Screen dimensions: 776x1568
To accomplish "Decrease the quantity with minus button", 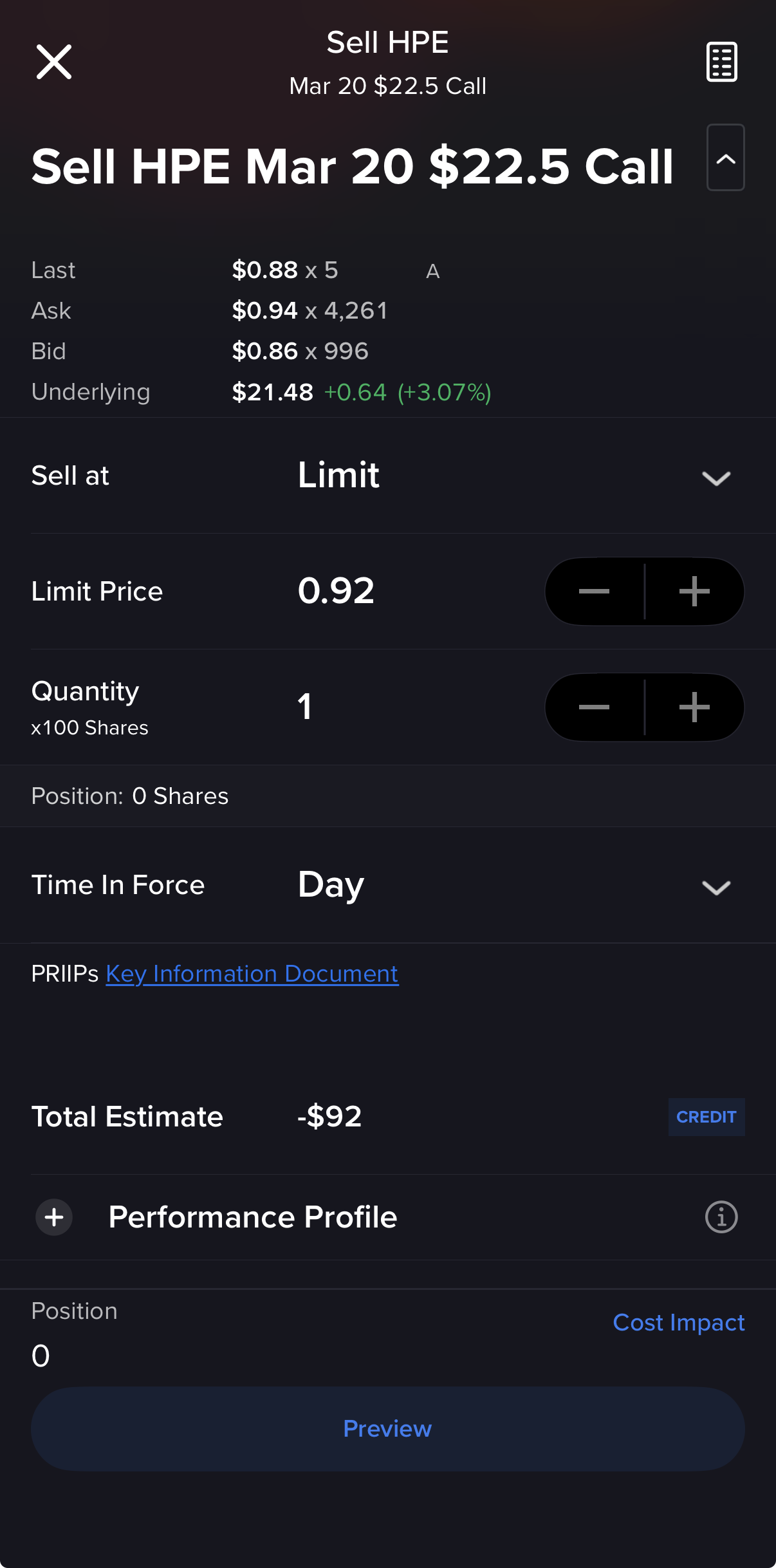I will pyautogui.click(x=595, y=707).
